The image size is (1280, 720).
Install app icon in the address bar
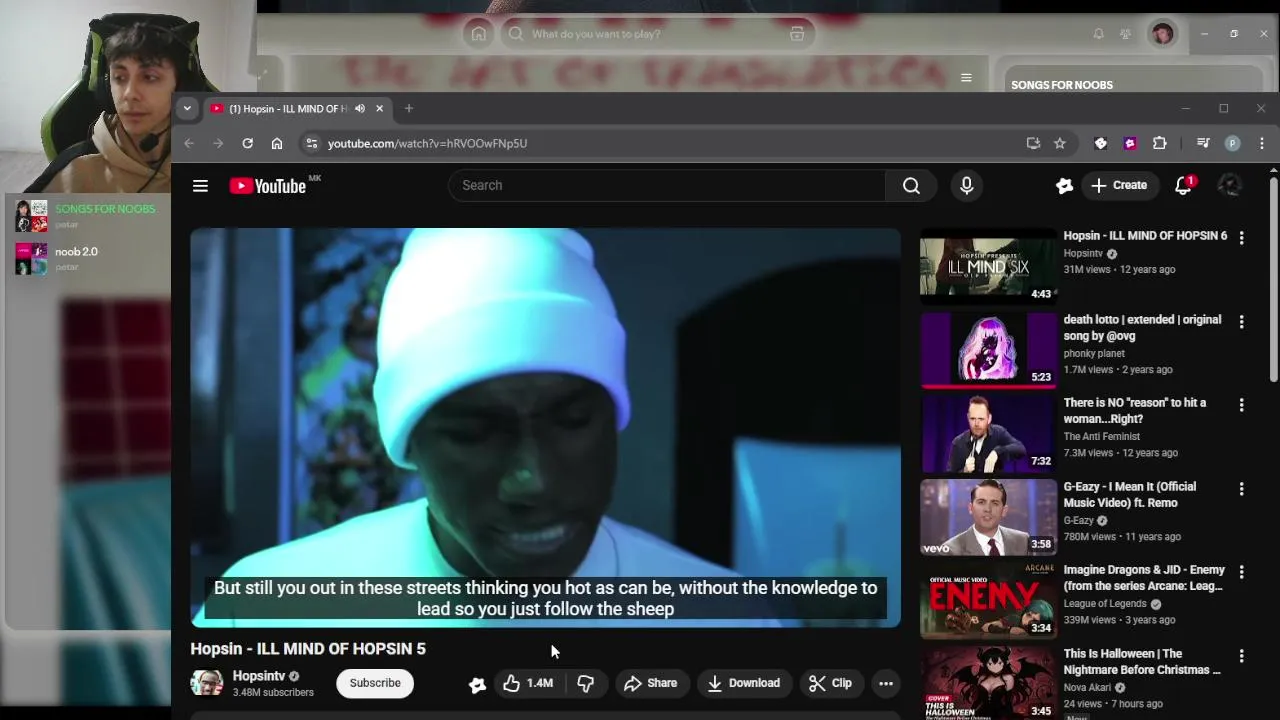[1033, 143]
